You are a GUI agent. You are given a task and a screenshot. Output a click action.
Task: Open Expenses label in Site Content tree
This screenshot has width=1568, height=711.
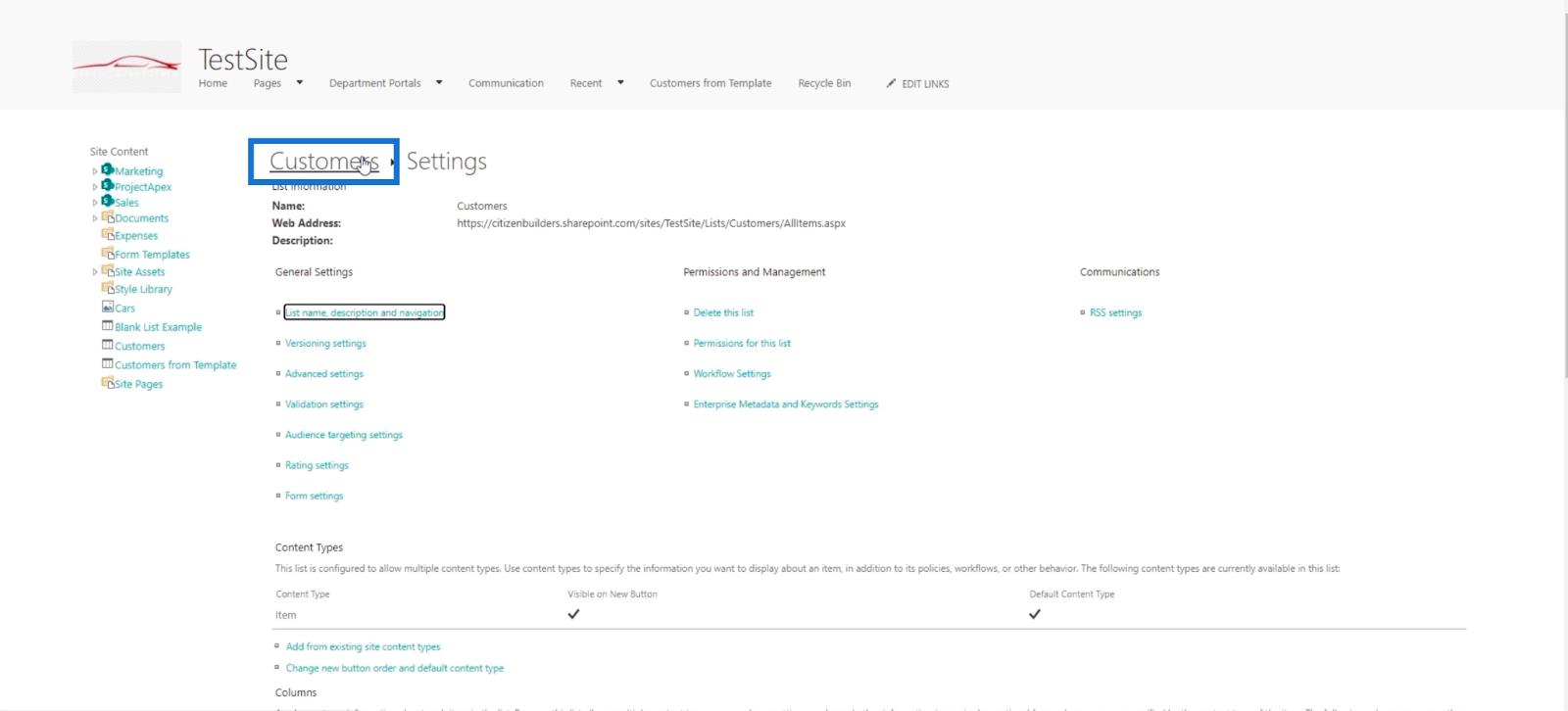136,236
